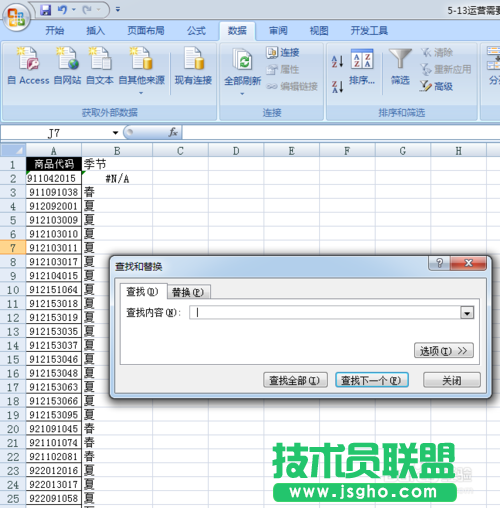Expand find options with 选项 button

444,351
